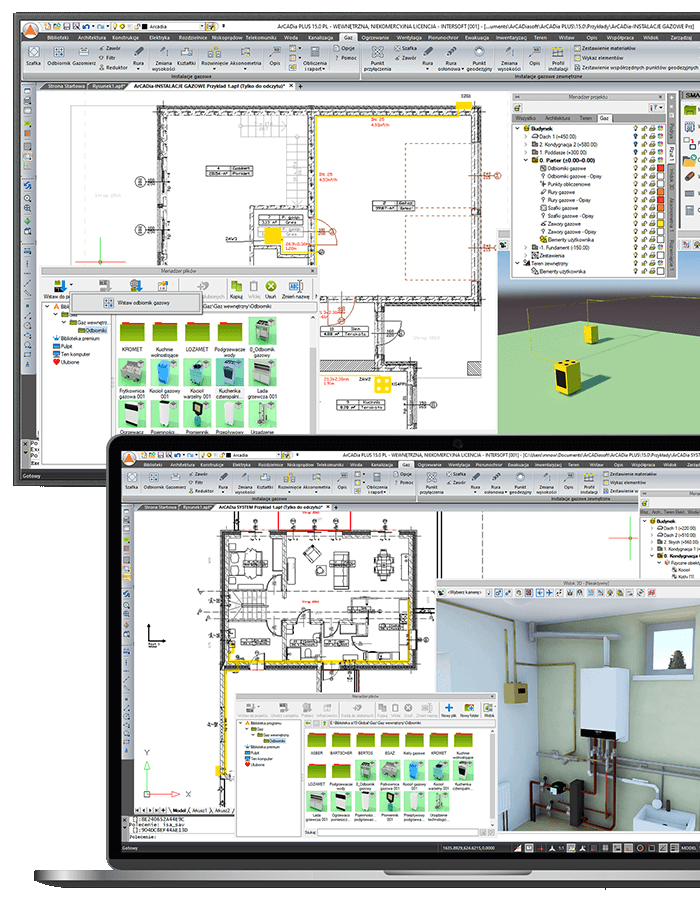Switch to Ogrzewanie ribbon tab in monitor
This screenshot has height=900, width=700.
tap(375, 37)
